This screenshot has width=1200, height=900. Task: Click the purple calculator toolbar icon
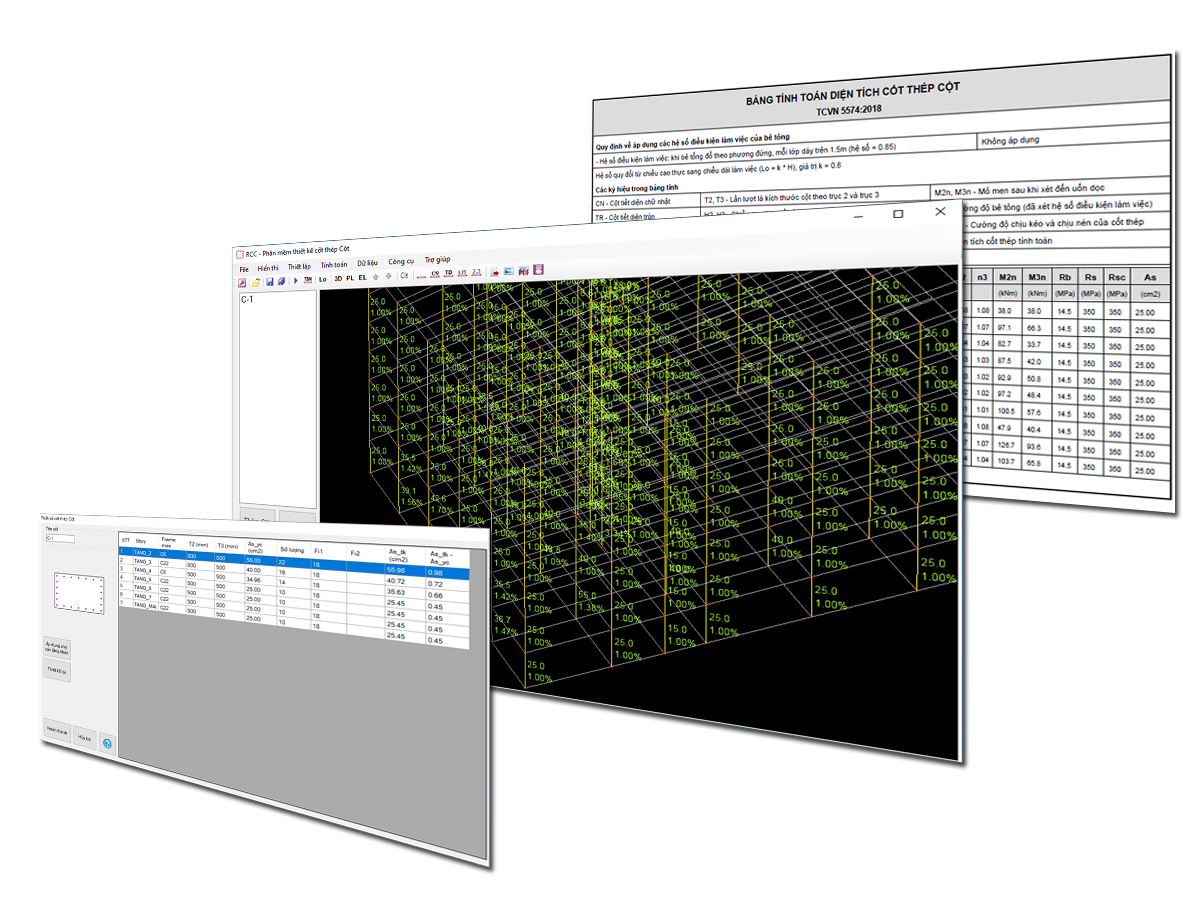point(538,268)
